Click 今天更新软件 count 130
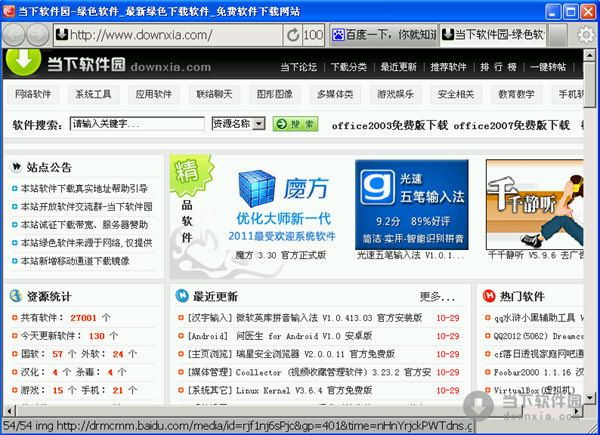Viewport: 600px width, 435px height. pos(97,336)
